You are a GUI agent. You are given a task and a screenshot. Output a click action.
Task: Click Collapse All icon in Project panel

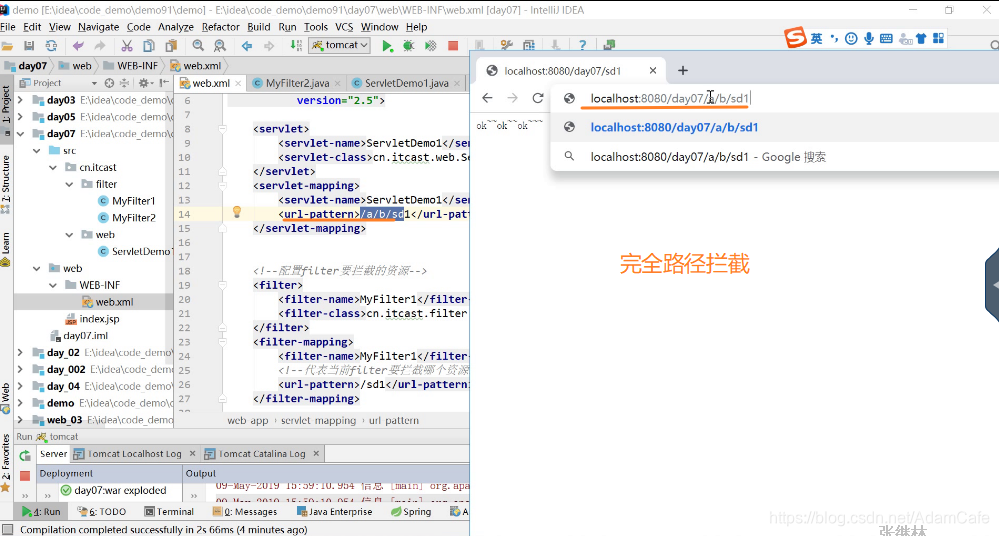click(x=124, y=83)
